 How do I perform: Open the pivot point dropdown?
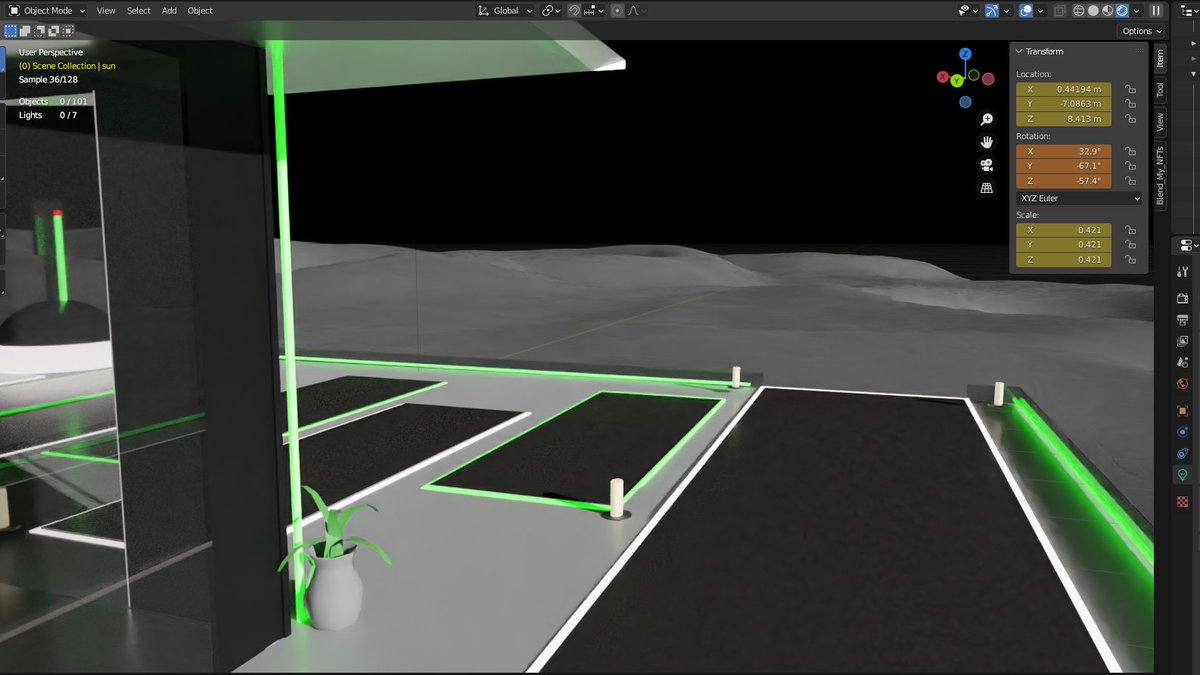551,11
